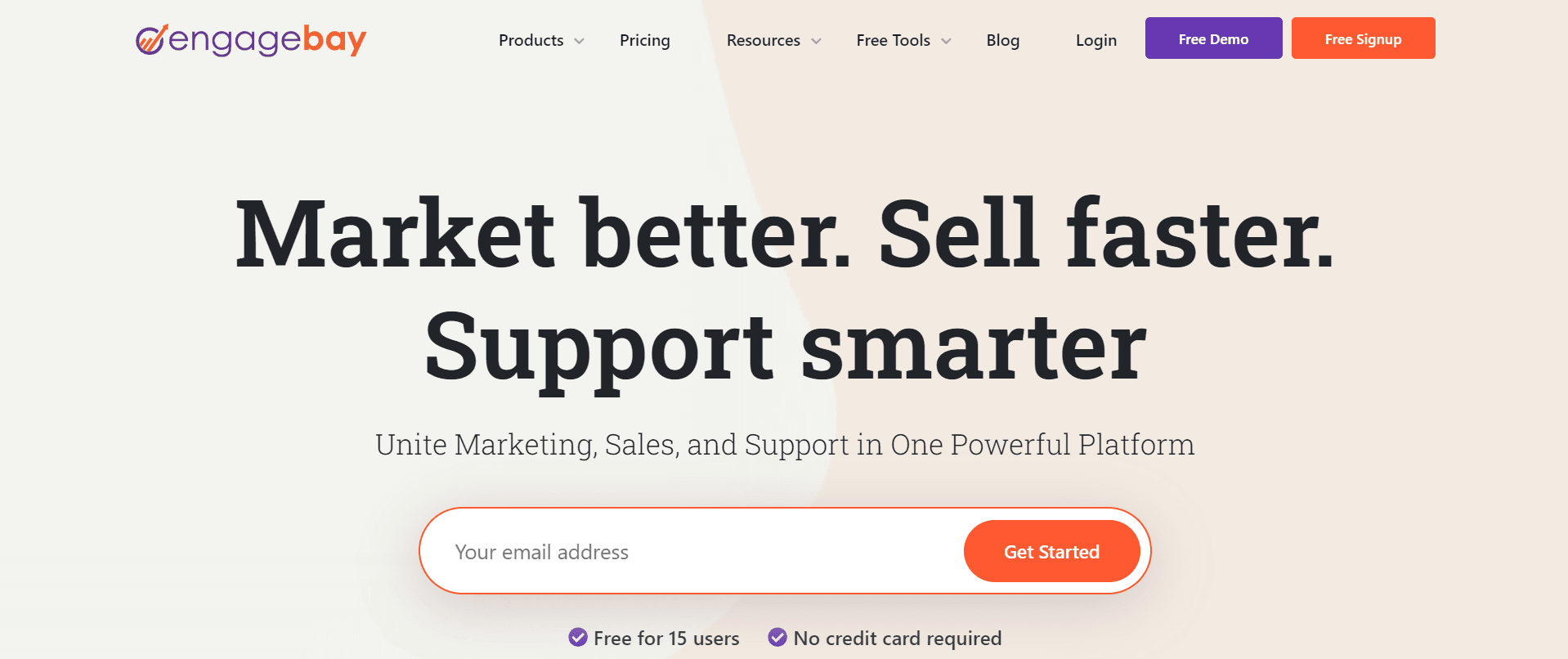
Task: Click the 'Free for 15 users' text
Action: pyautogui.click(x=666, y=639)
